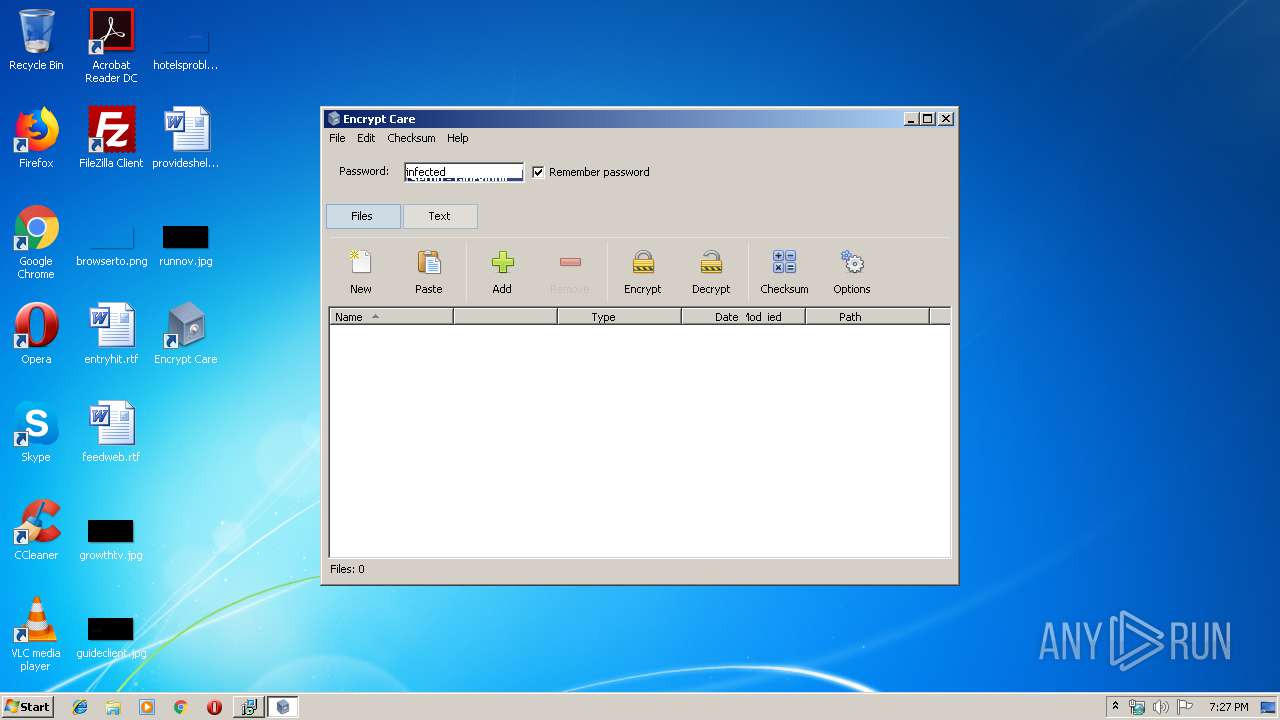Close the Encrypt Care window
This screenshot has height=720, width=1280.
[x=946, y=118]
